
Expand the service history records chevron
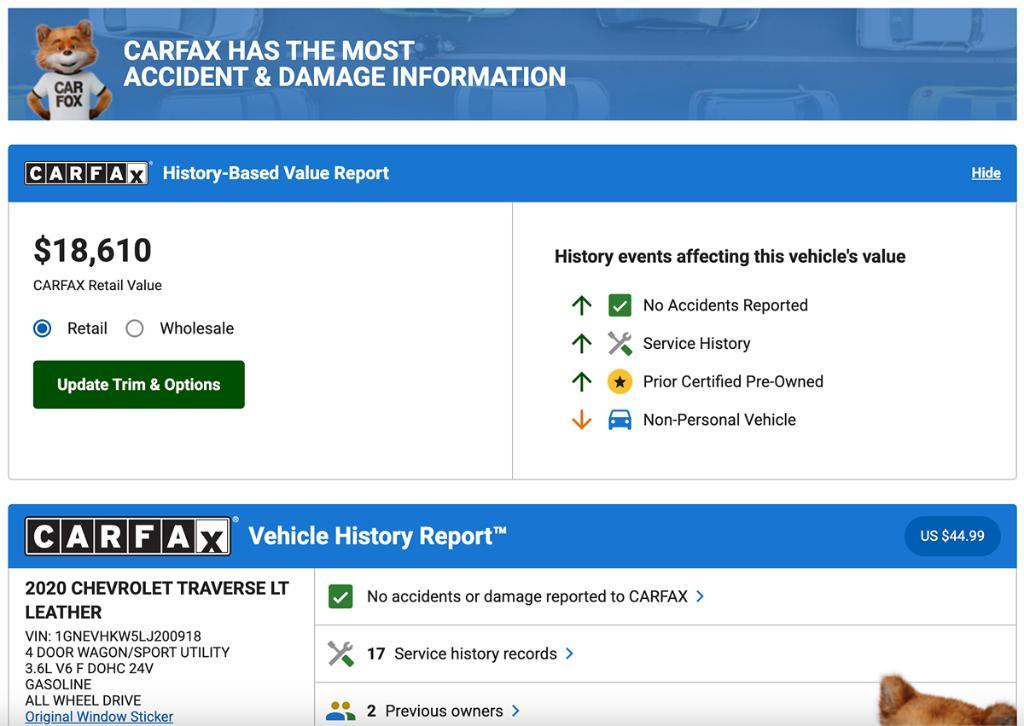pyautogui.click(x=569, y=654)
